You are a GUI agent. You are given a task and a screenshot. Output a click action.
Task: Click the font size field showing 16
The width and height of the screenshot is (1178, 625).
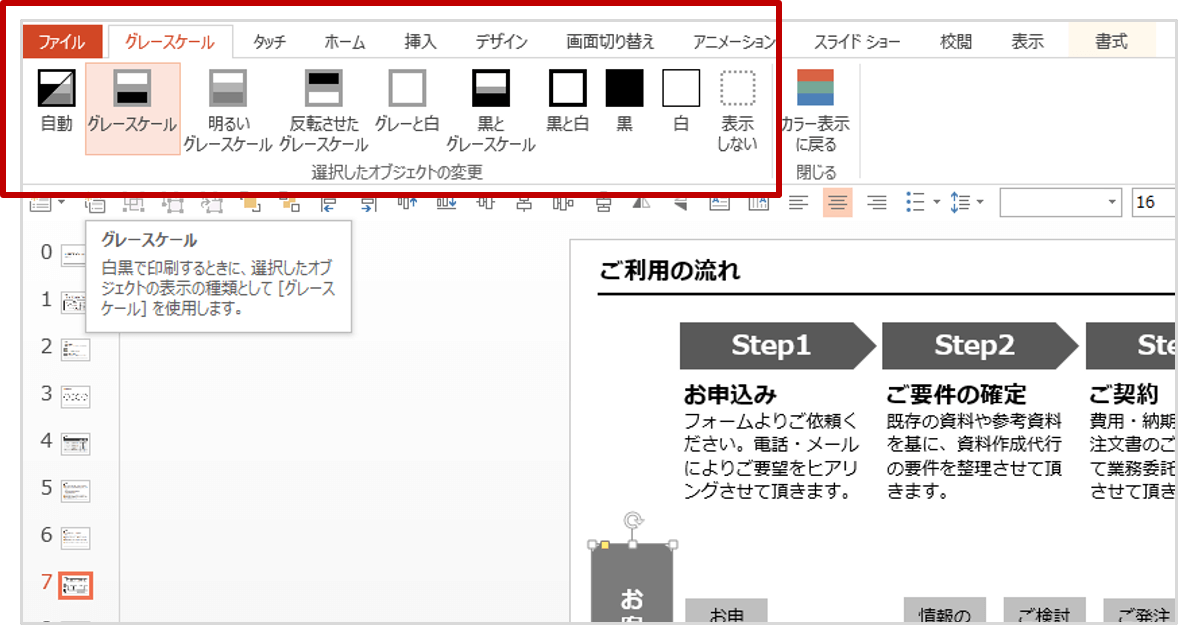[x=1154, y=203]
